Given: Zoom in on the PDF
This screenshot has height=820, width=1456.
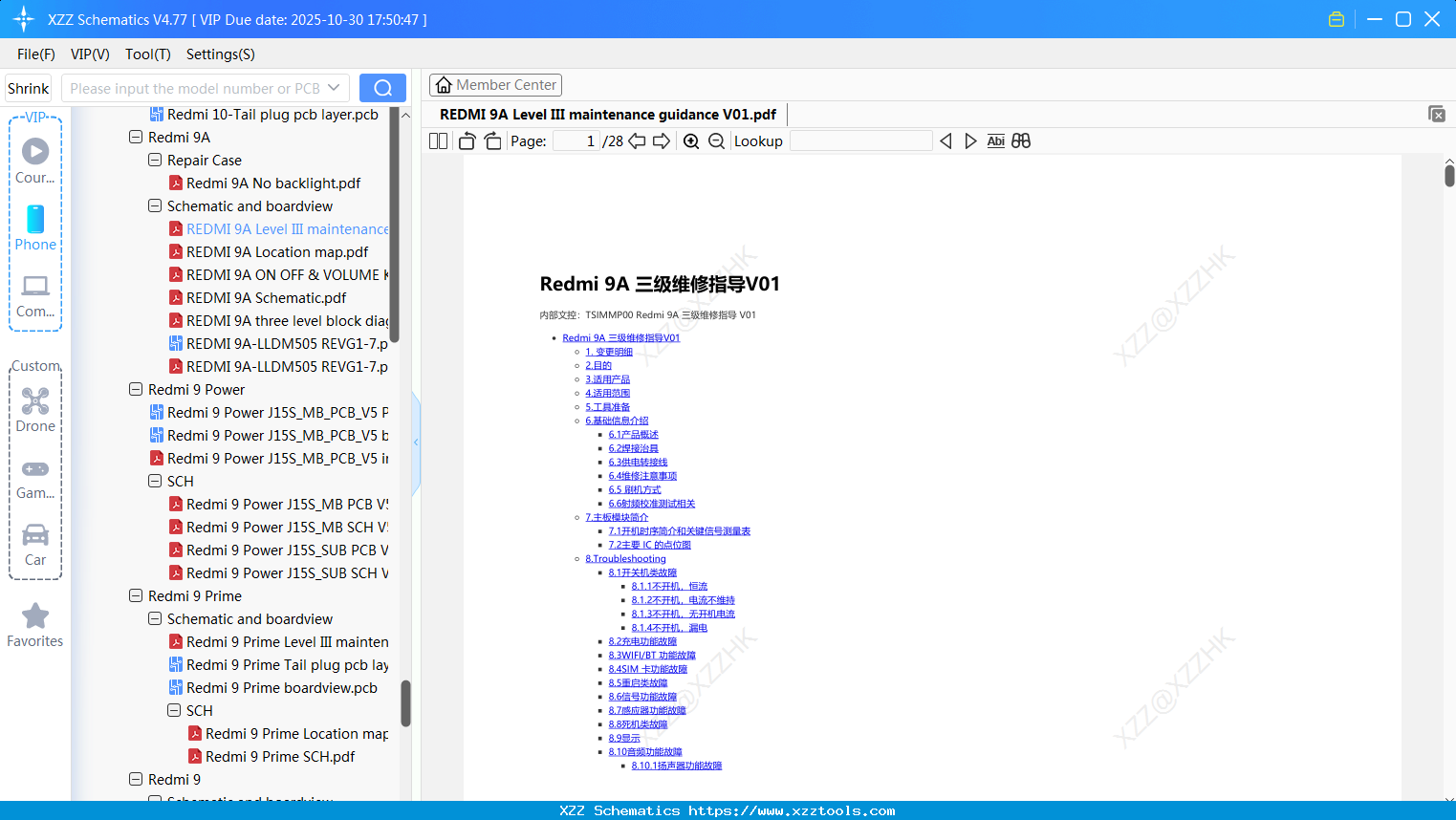Looking at the screenshot, I should click(x=691, y=141).
